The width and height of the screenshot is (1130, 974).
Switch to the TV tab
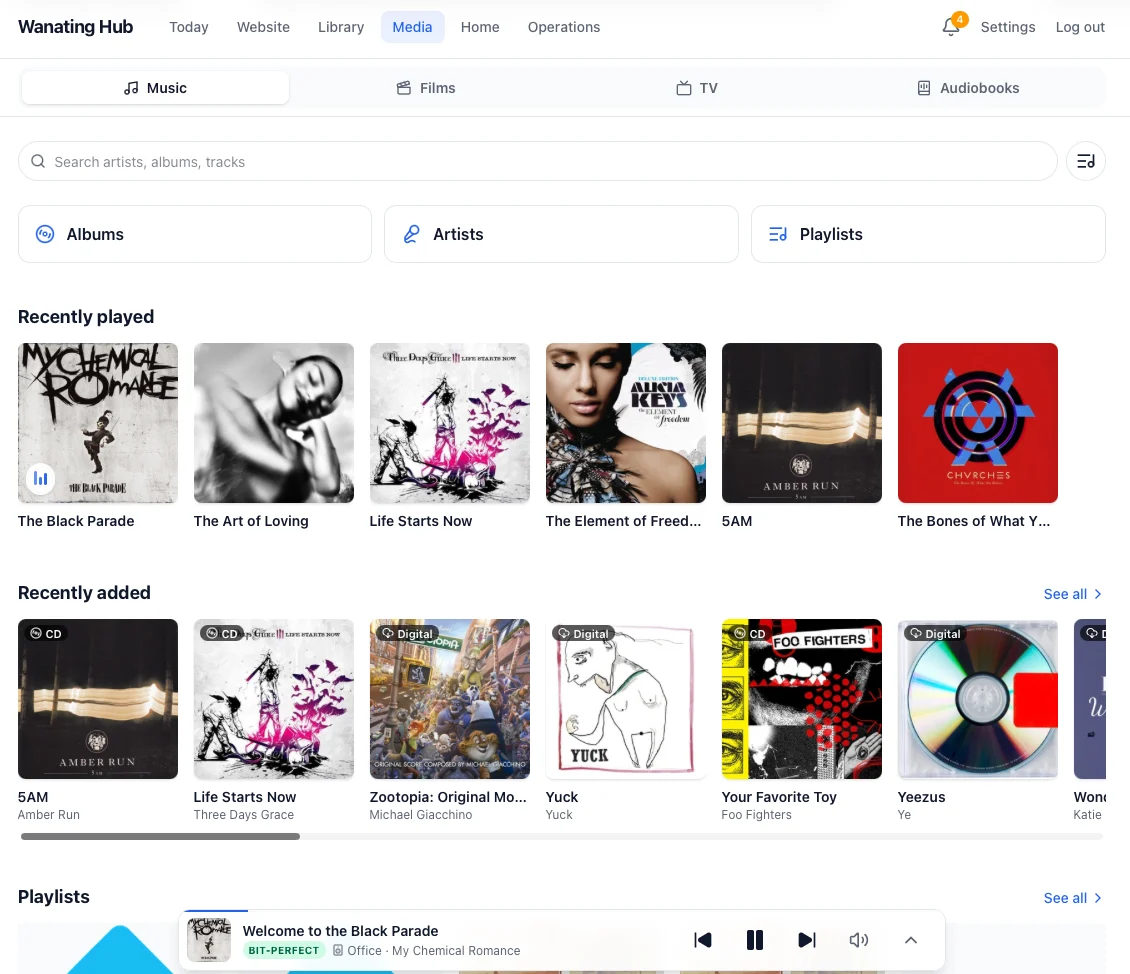697,88
